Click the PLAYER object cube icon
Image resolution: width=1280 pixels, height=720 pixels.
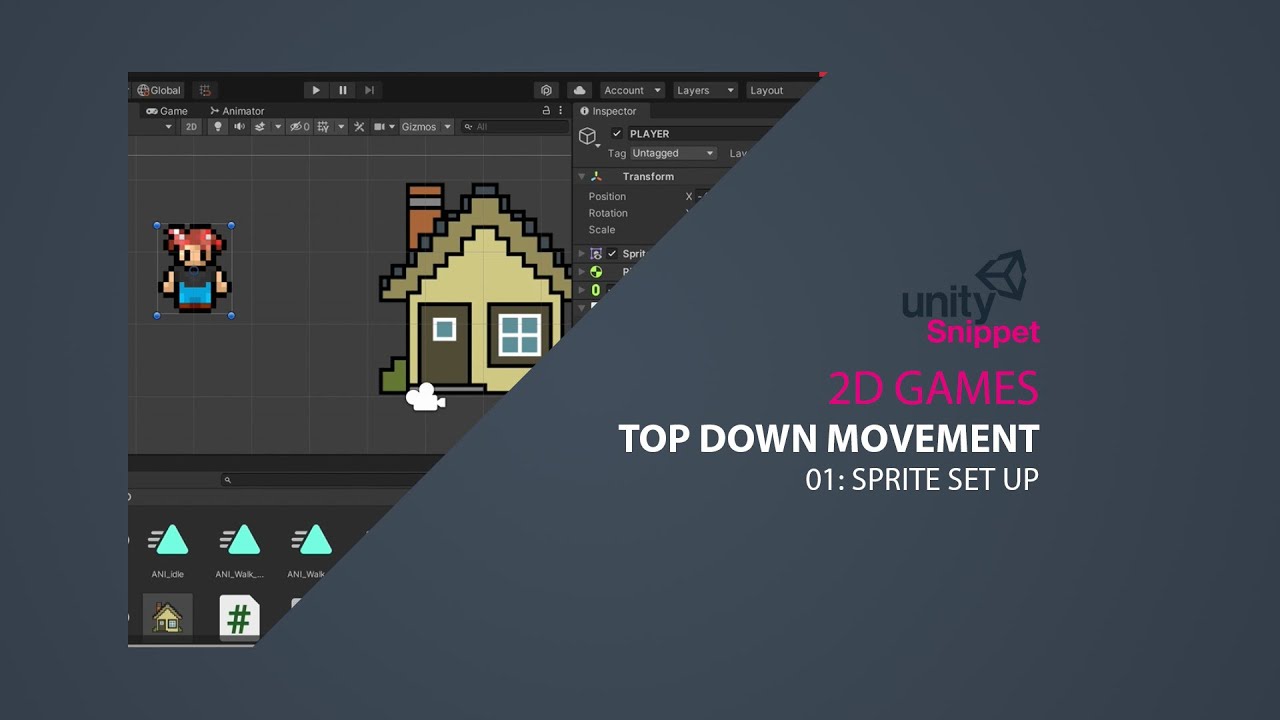coord(588,136)
